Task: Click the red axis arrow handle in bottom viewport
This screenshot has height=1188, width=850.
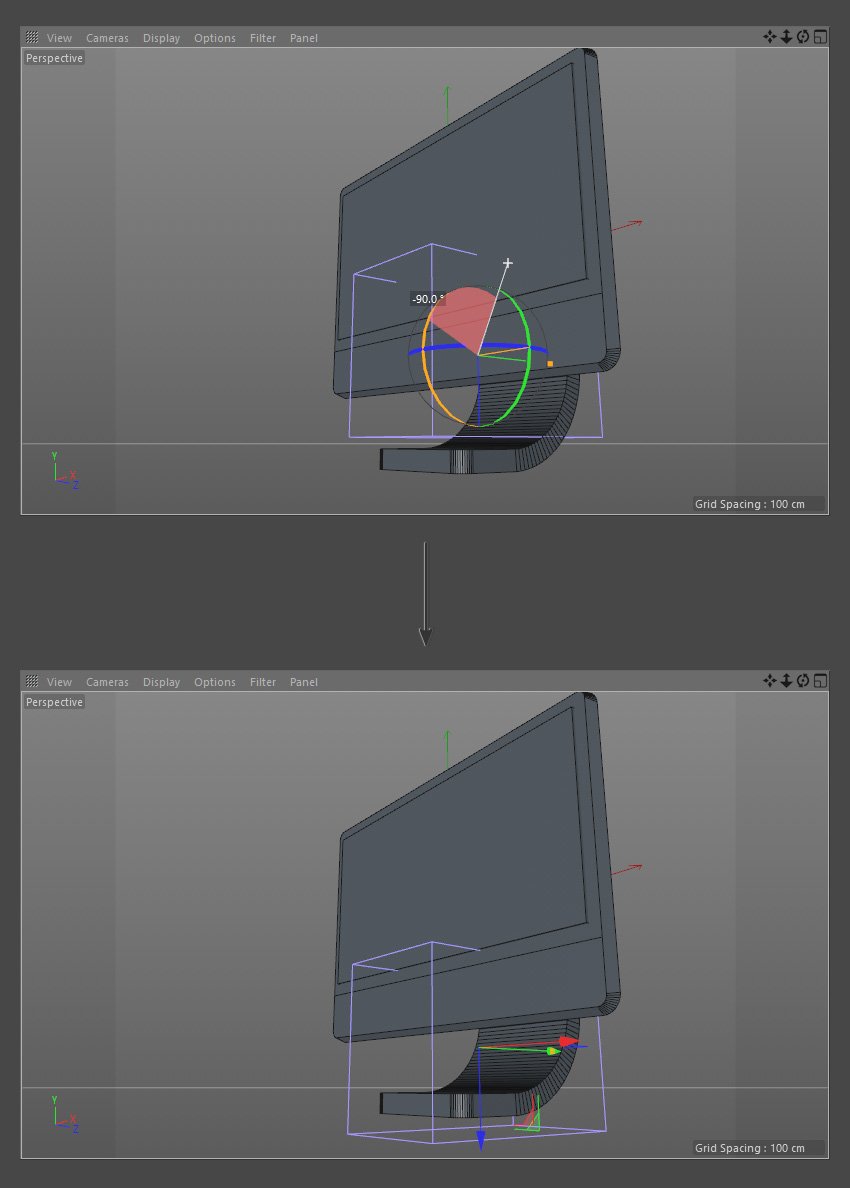Action: point(568,1042)
